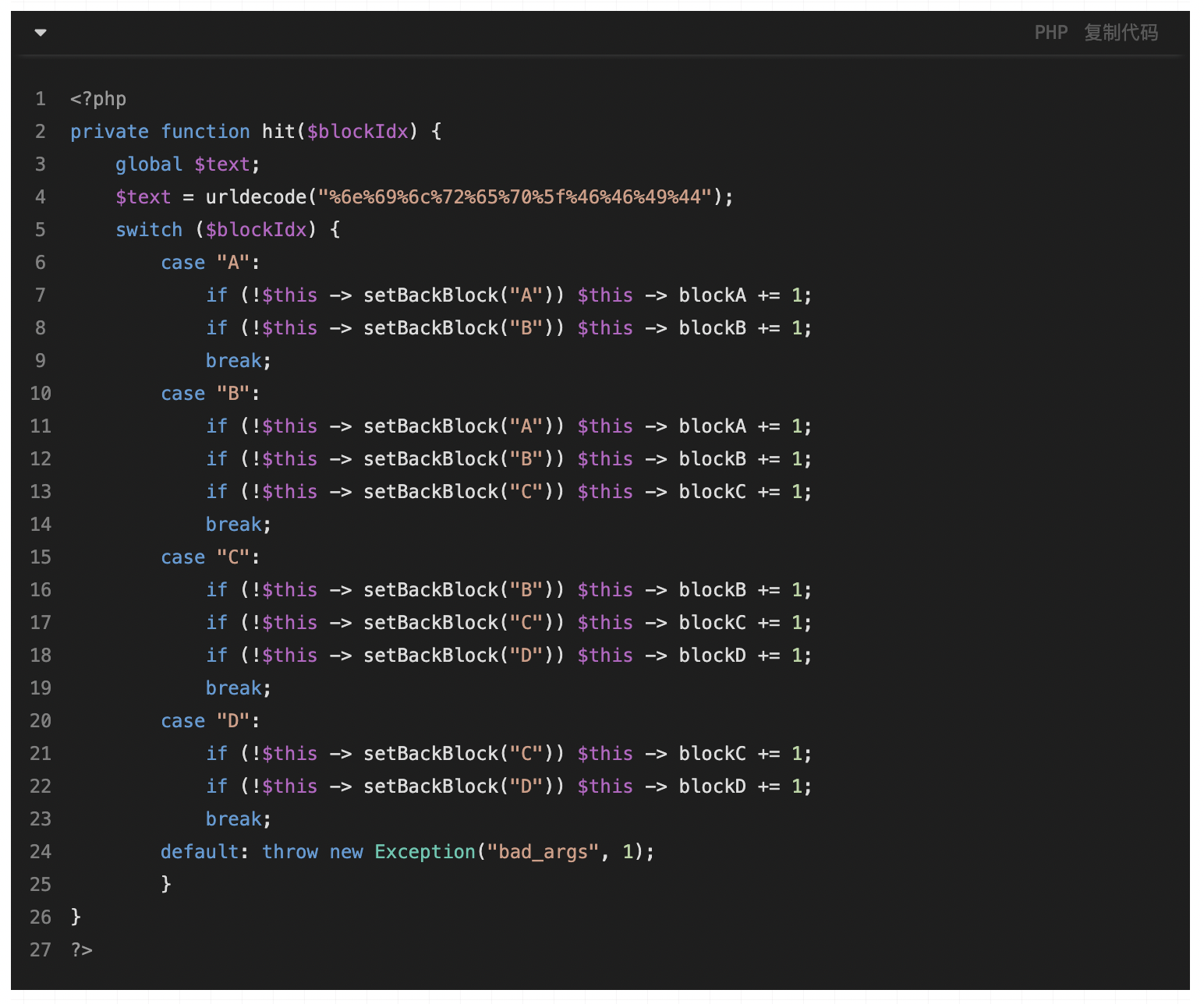
Task: Click the Exception class name on line 24
Action: (x=425, y=852)
